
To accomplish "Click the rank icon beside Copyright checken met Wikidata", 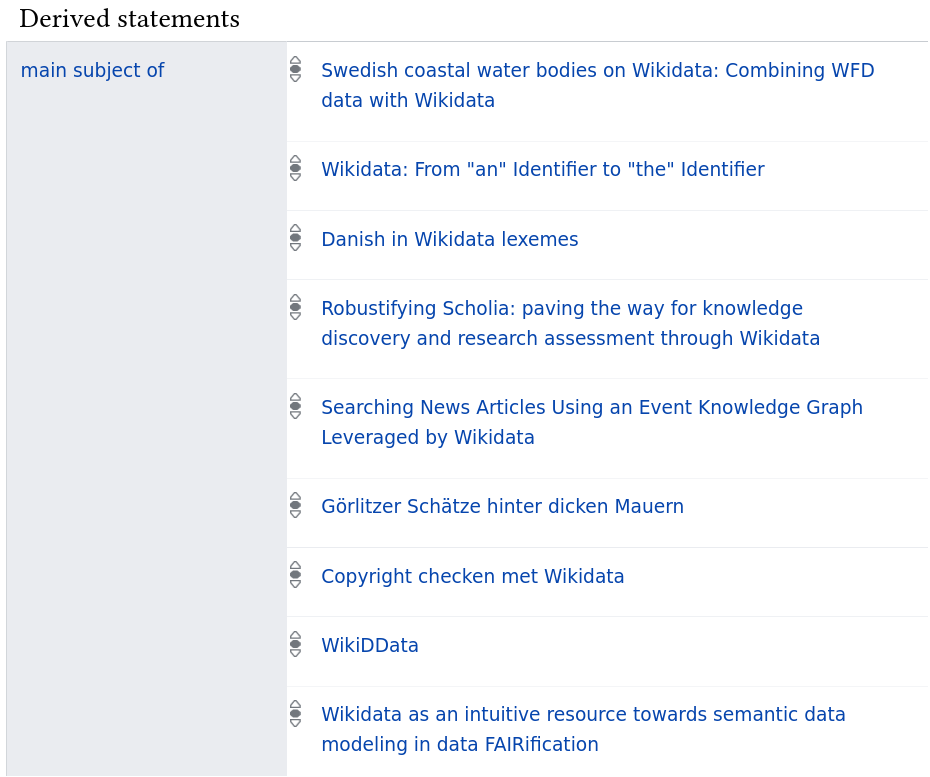I will pyautogui.click(x=295, y=576).
